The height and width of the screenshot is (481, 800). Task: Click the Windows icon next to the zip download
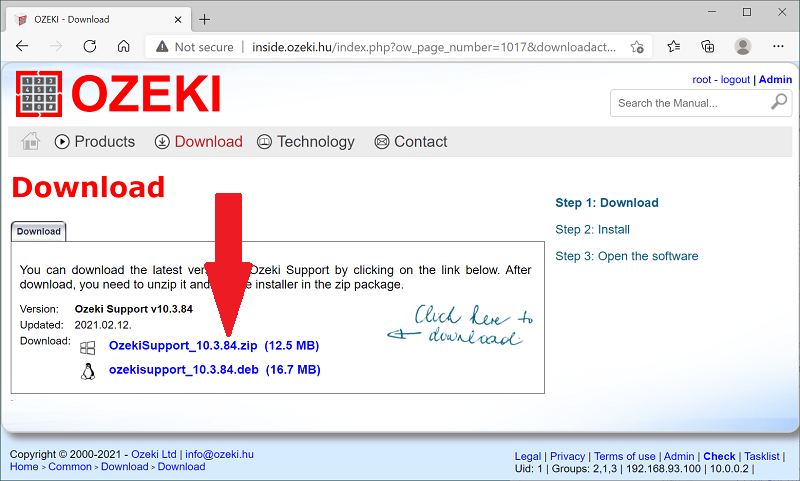tap(88, 348)
